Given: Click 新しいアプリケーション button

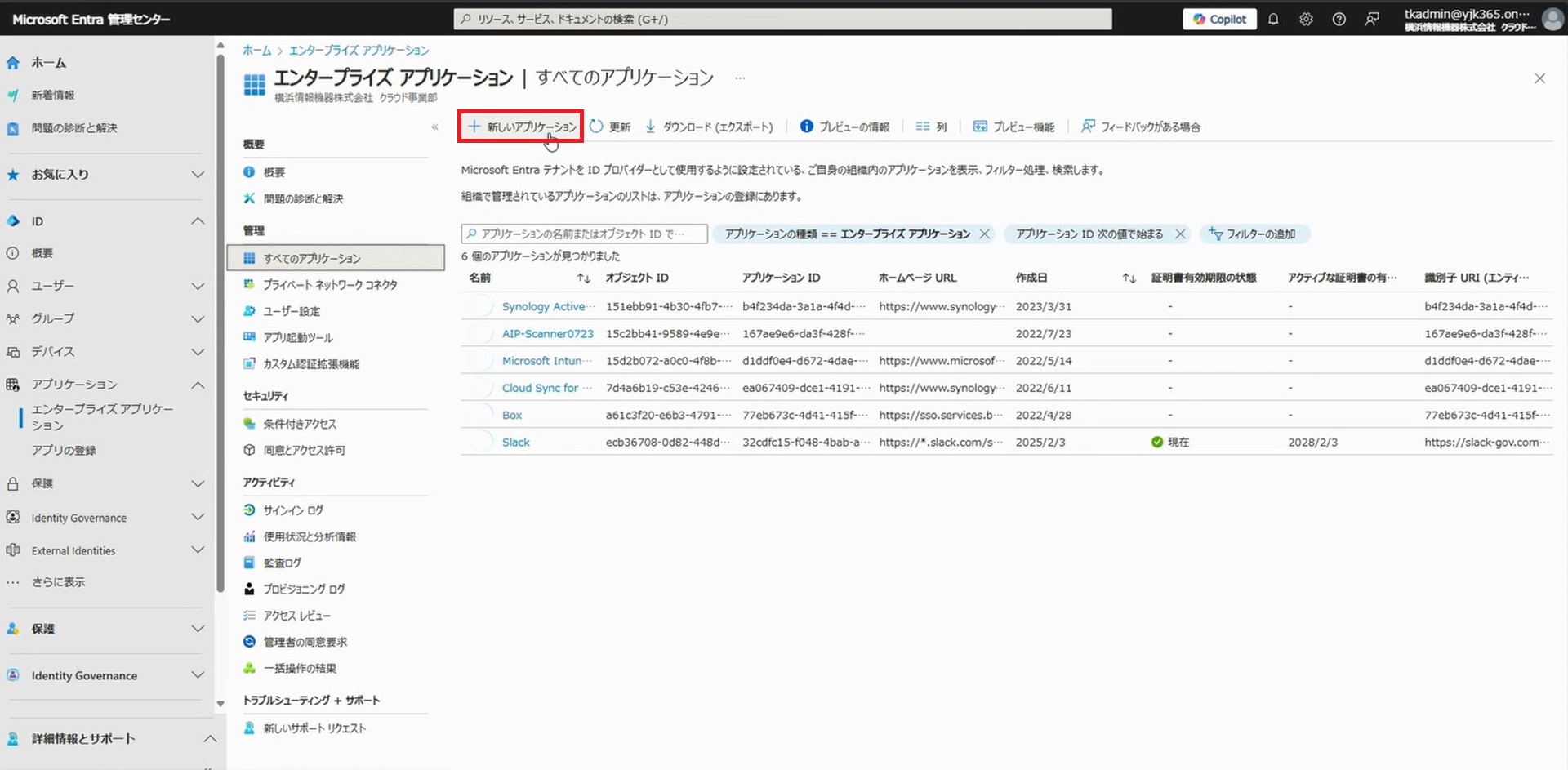Looking at the screenshot, I should point(521,127).
